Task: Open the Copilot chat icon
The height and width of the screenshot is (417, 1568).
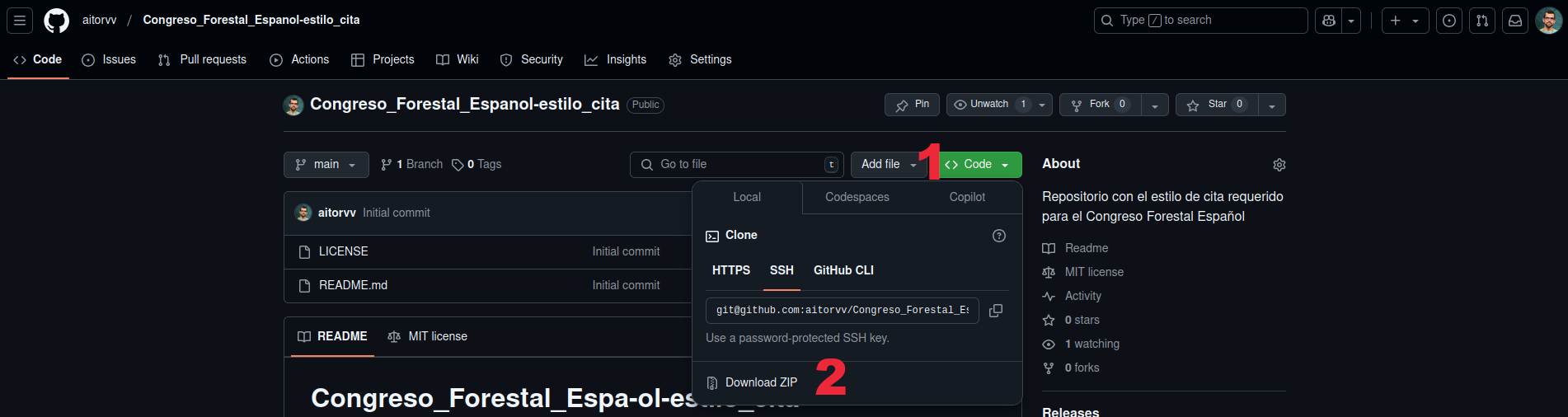Action: pos(1329,21)
